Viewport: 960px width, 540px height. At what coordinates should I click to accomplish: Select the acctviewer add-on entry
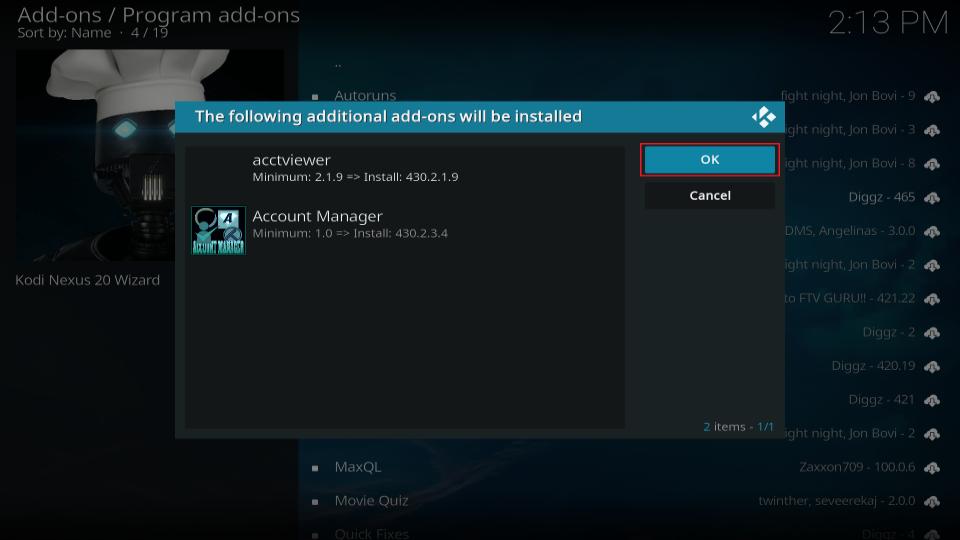tap(405, 168)
